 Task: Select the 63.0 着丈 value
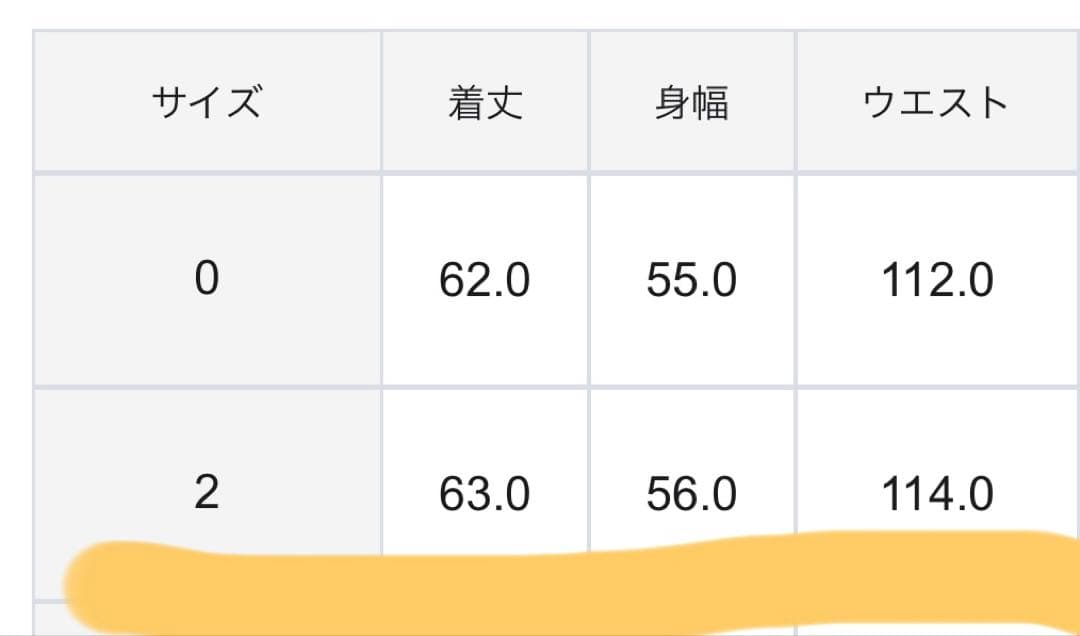coord(485,493)
